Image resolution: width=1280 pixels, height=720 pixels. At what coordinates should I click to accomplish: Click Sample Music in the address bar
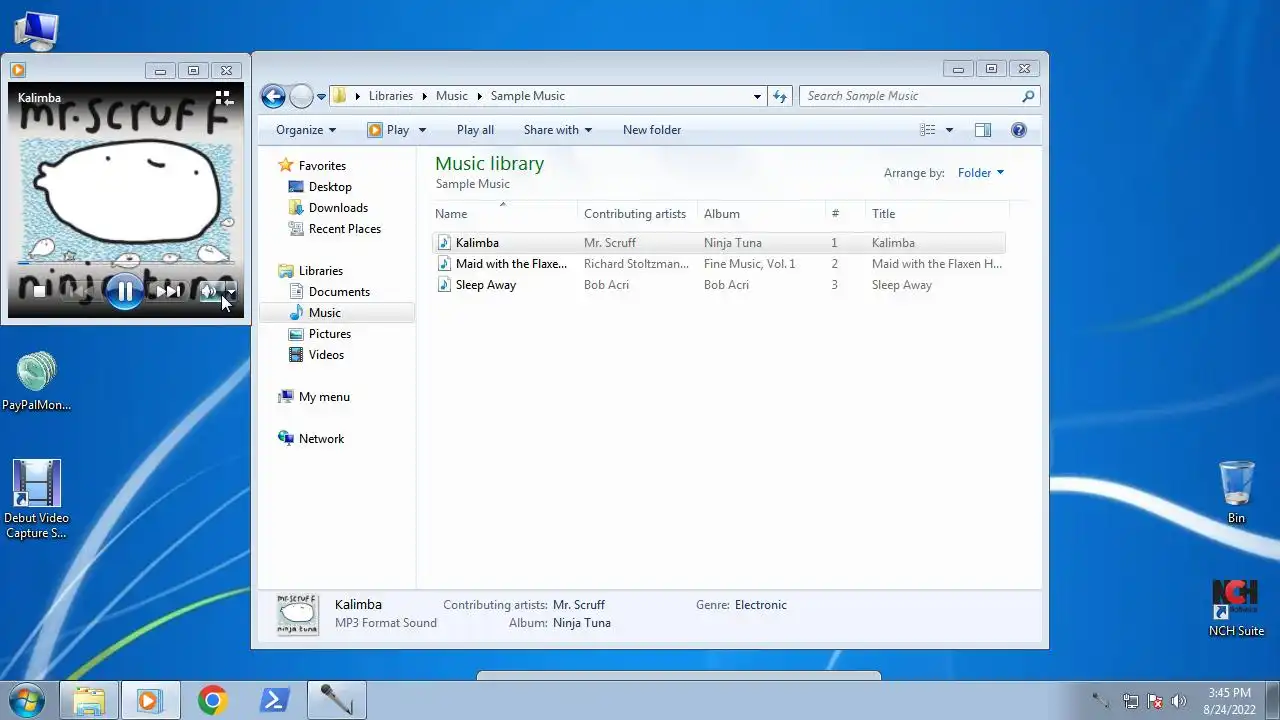(x=528, y=96)
